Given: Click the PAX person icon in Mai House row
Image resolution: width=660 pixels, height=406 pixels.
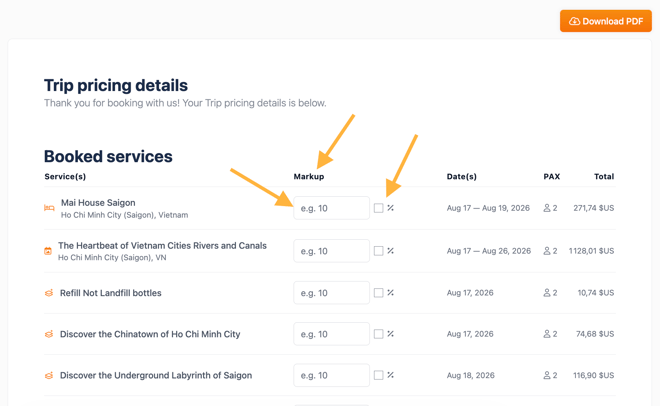Looking at the screenshot, I should tap(547, 208).
